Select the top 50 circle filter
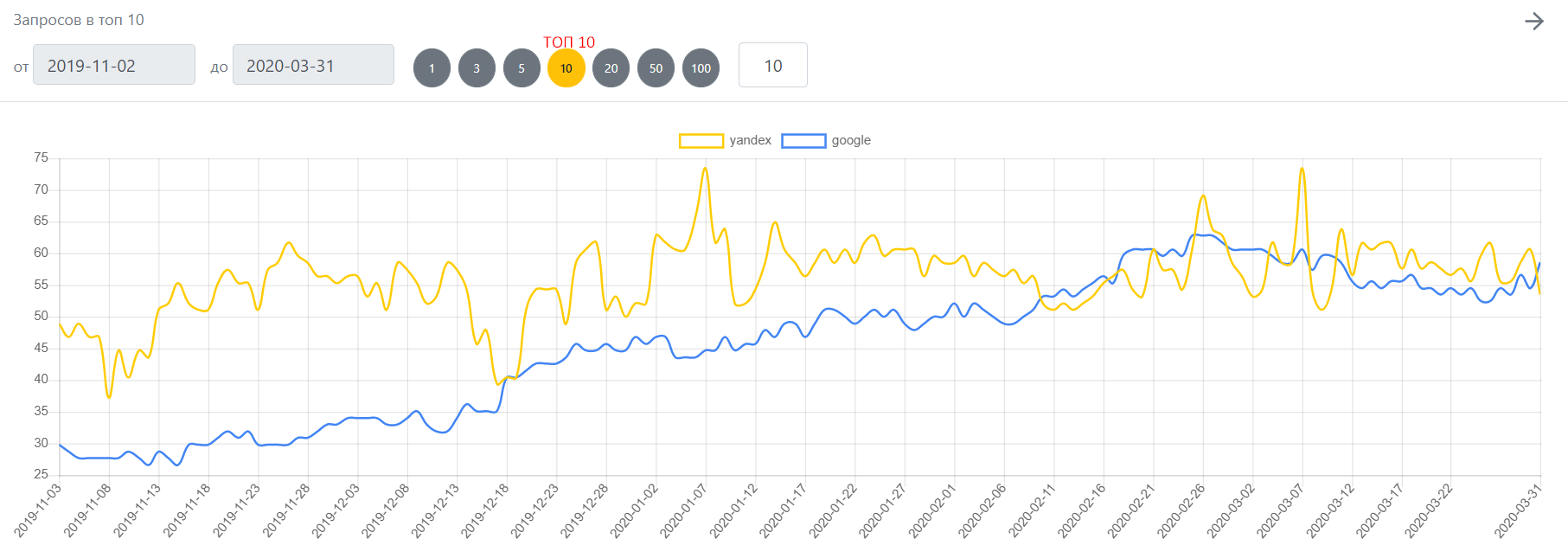 656,68
